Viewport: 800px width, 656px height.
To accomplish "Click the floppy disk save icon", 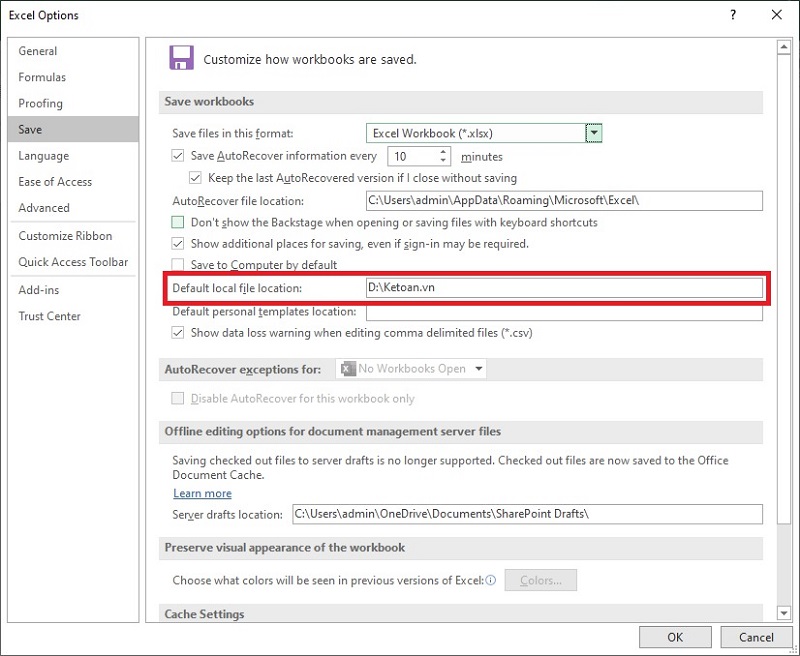I will pos(181,58).
